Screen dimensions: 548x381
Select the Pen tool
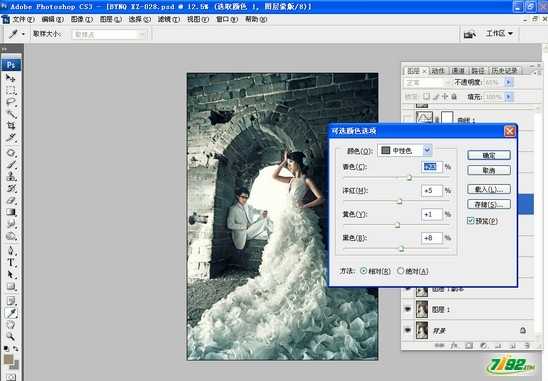11,251
